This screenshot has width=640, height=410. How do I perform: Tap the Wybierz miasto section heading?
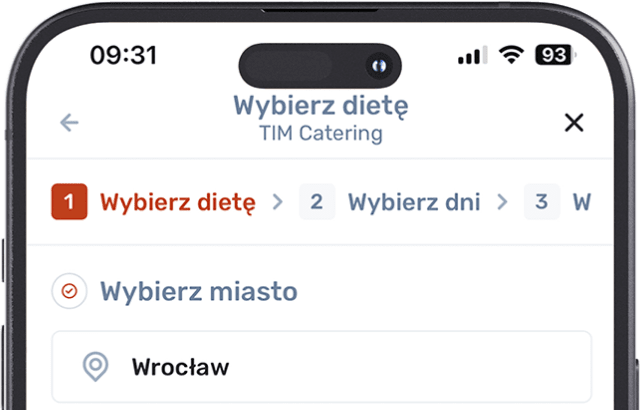(x=199, y=291)
